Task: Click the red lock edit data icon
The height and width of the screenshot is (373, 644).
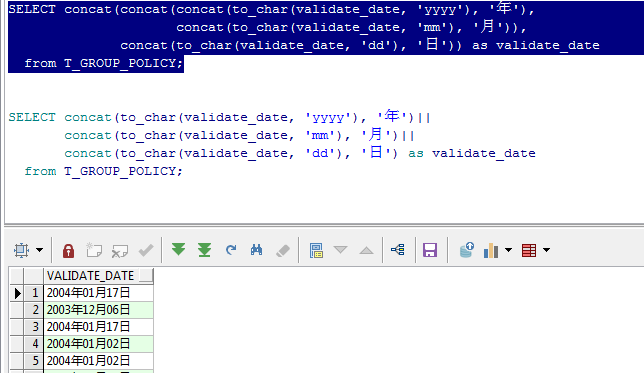Action: coord(68,250)
